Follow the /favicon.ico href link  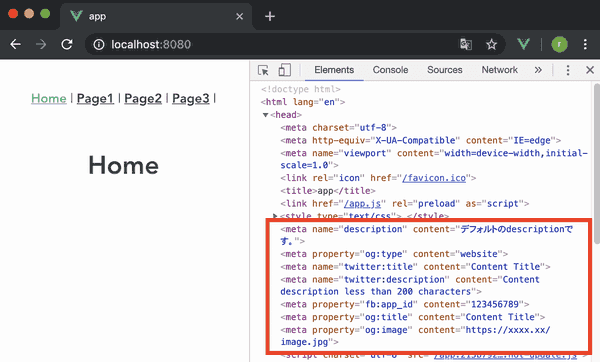coord(434,178)
